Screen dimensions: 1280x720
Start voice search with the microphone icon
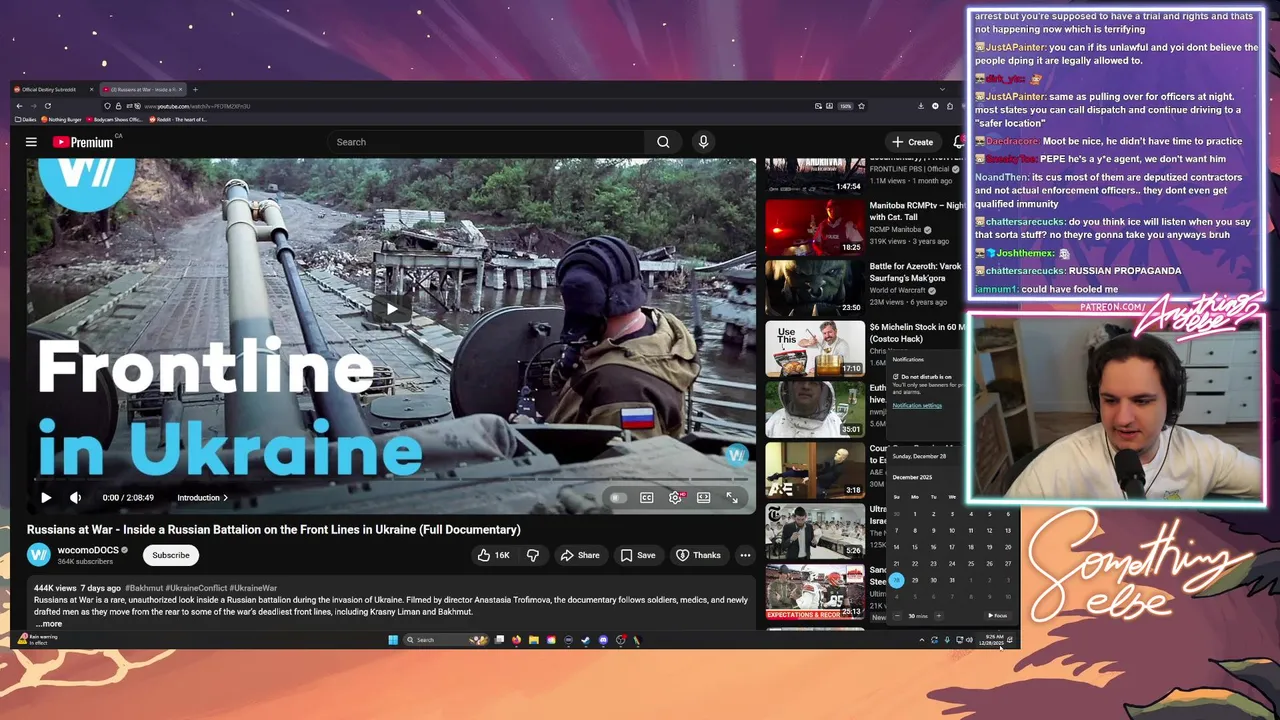[703, 142]
